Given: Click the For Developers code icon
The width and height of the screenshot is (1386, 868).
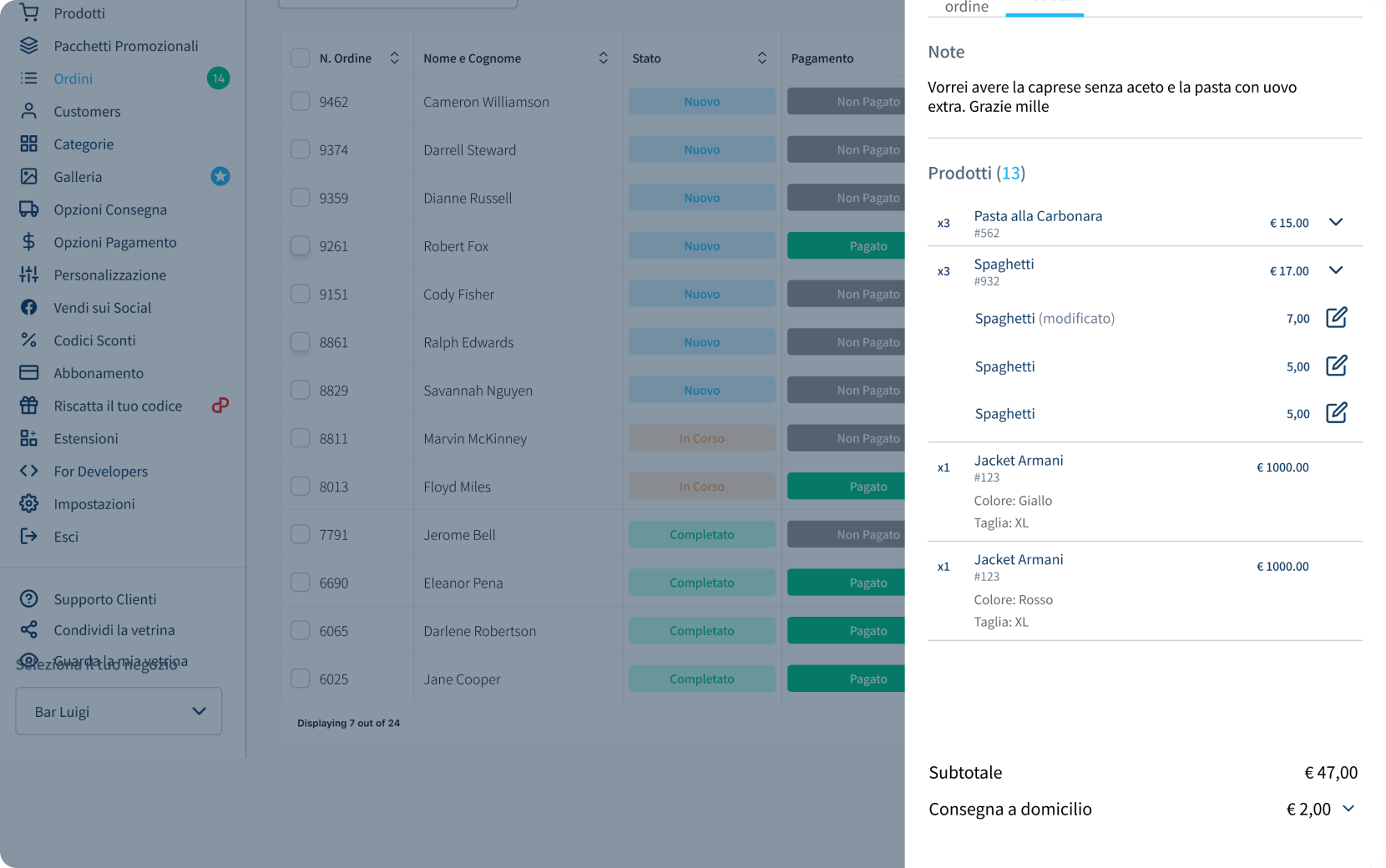Looking at the screenshot, I should click(x=29, y=472).
